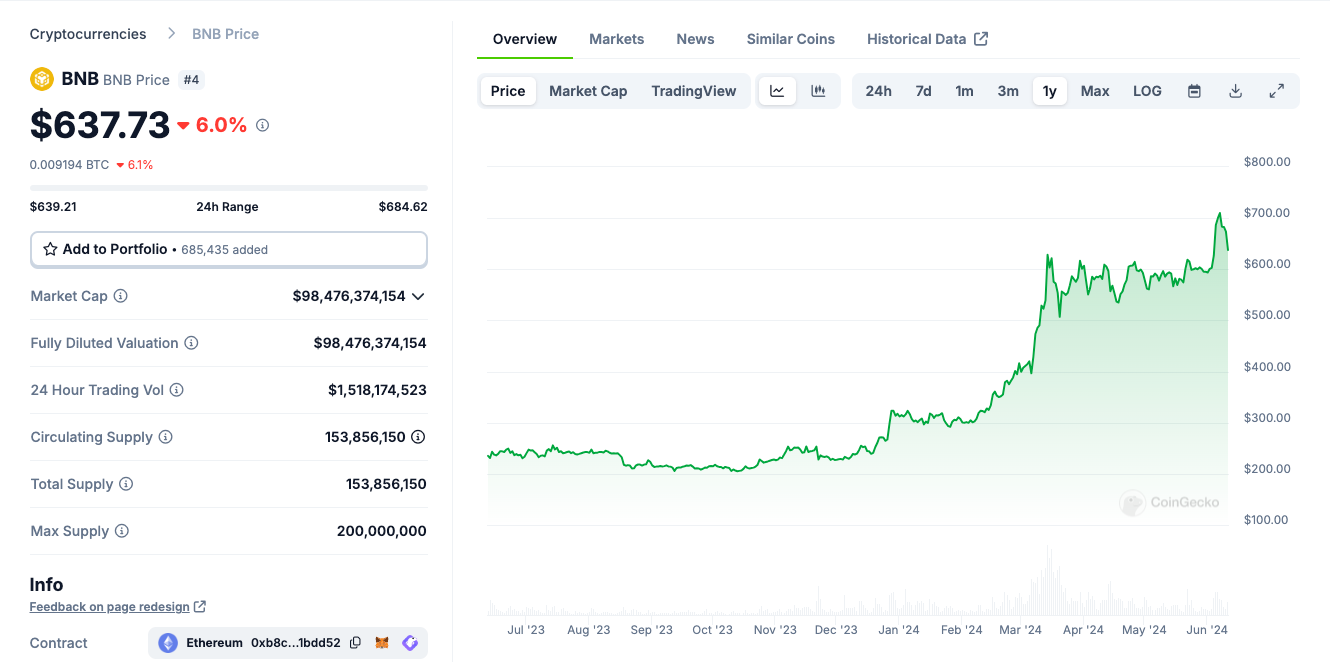Click the June 2024 peak on price chart
Screen dimensions: 1330x662
click(x=1219, y=213)
